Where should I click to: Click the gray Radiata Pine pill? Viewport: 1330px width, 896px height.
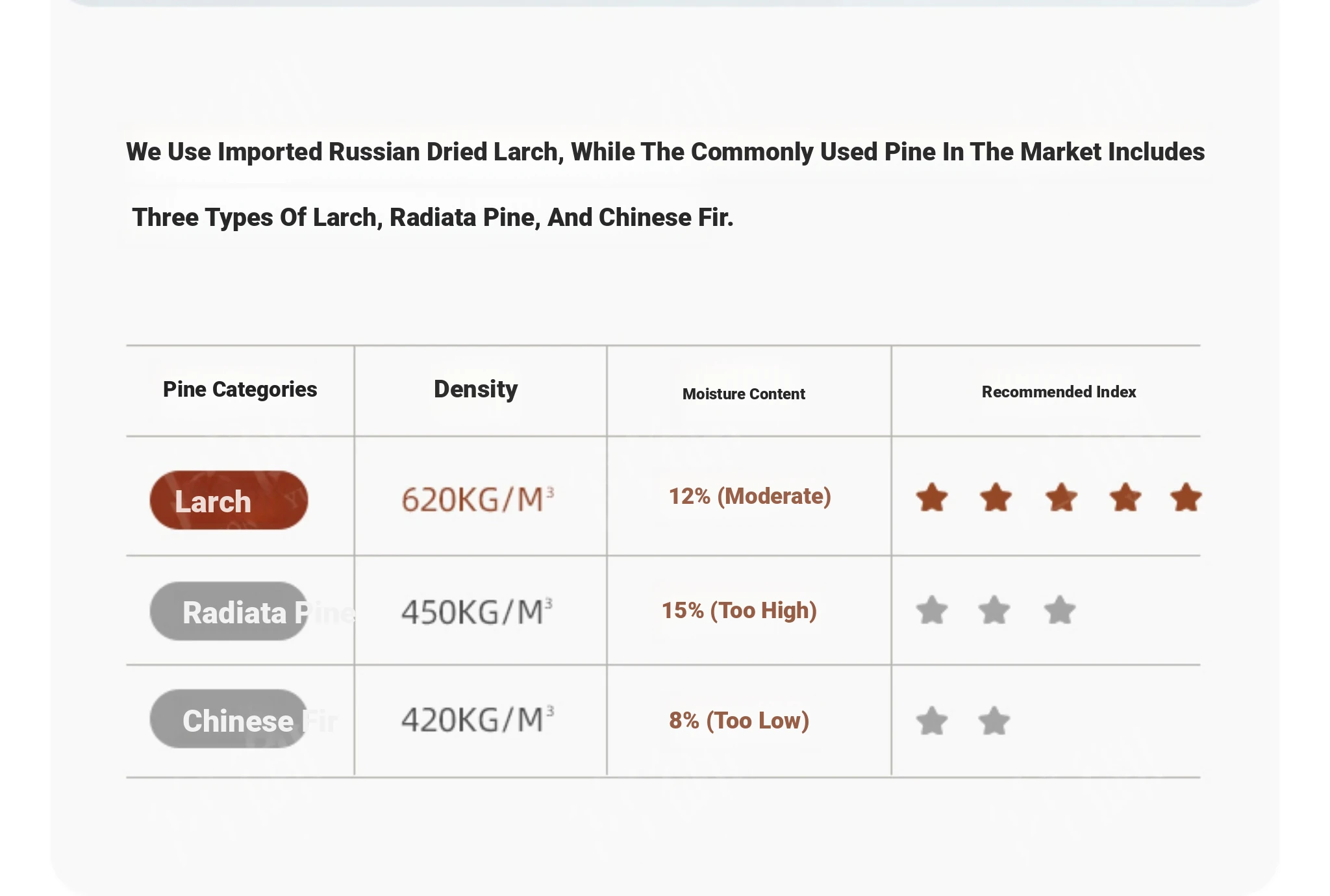click(x=229, y=611)
